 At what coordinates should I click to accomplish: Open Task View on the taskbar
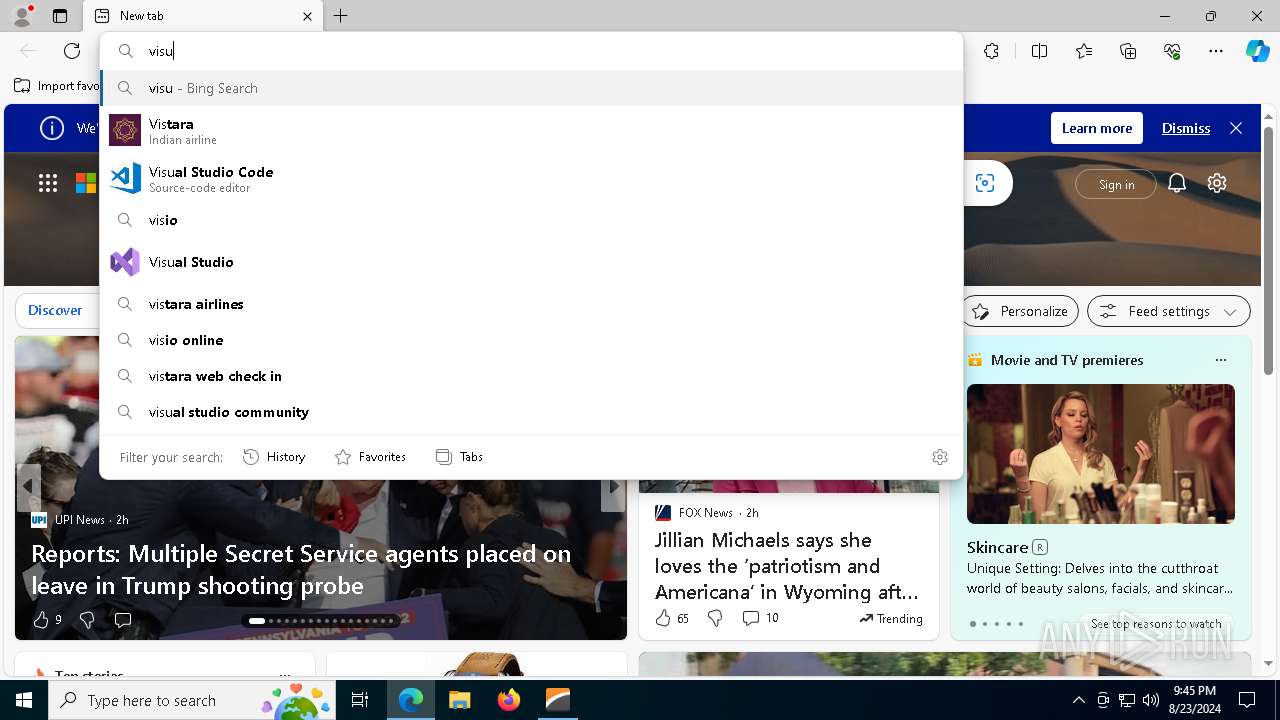[360, 700]
